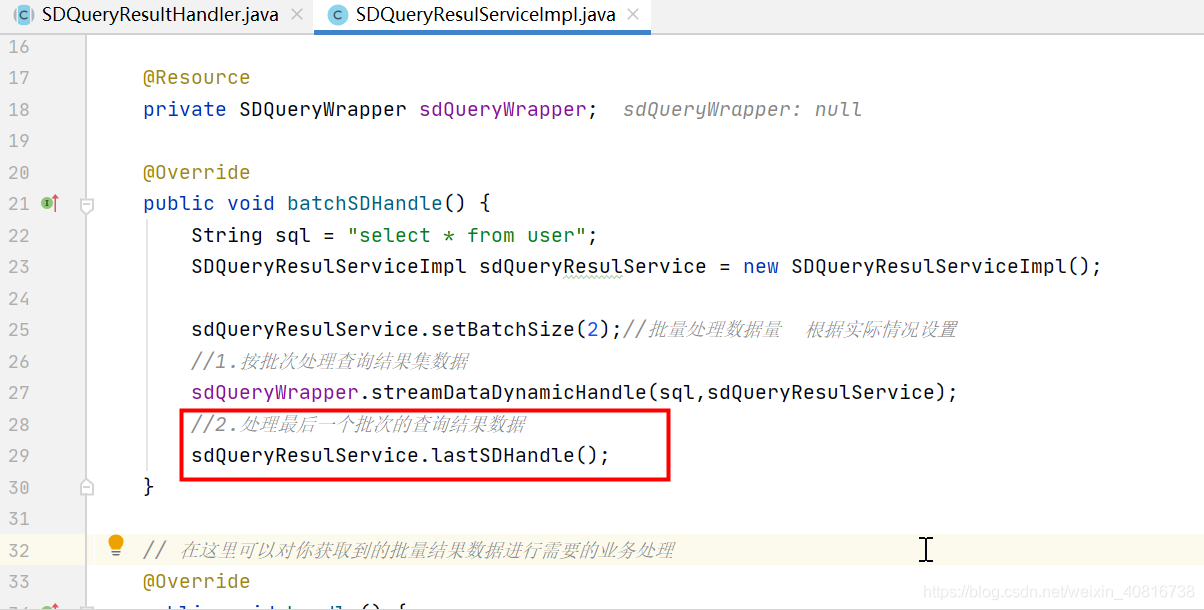Click the trailing comment on line 25
The width and height of the screenshot is (1204, 610).
point(790,329)
